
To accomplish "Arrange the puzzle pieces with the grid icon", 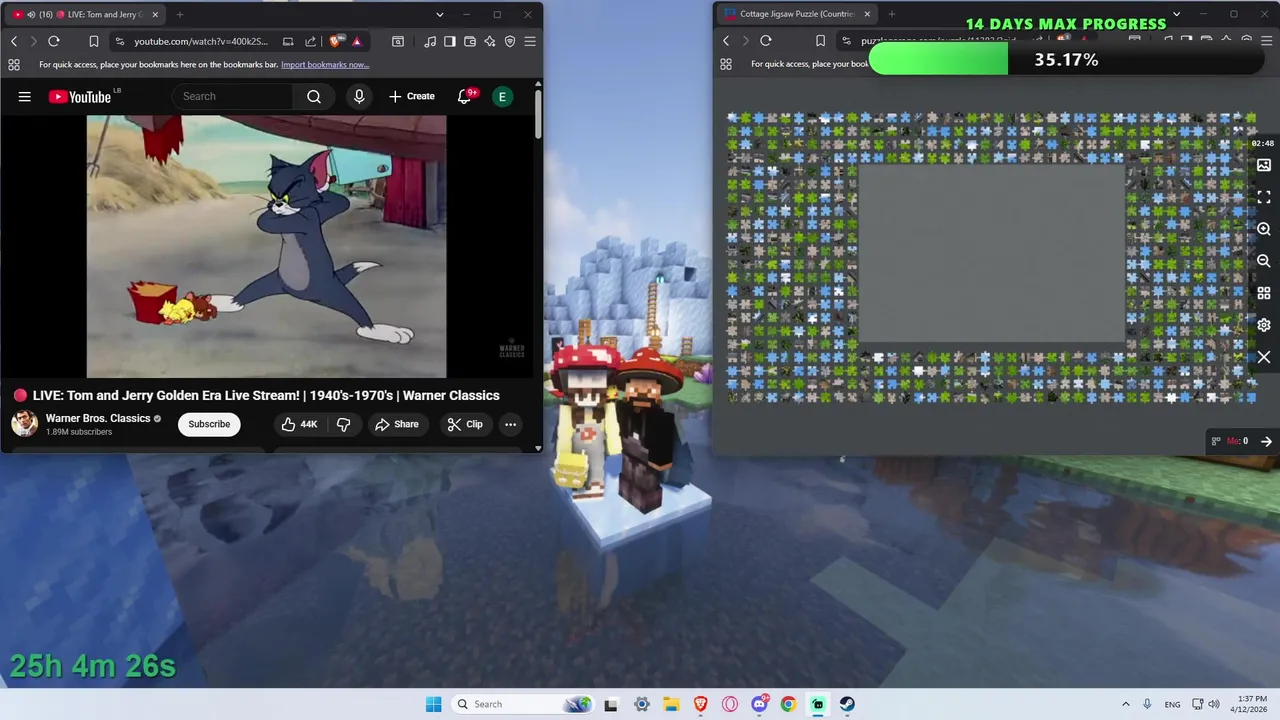I will click(1264, 293).
